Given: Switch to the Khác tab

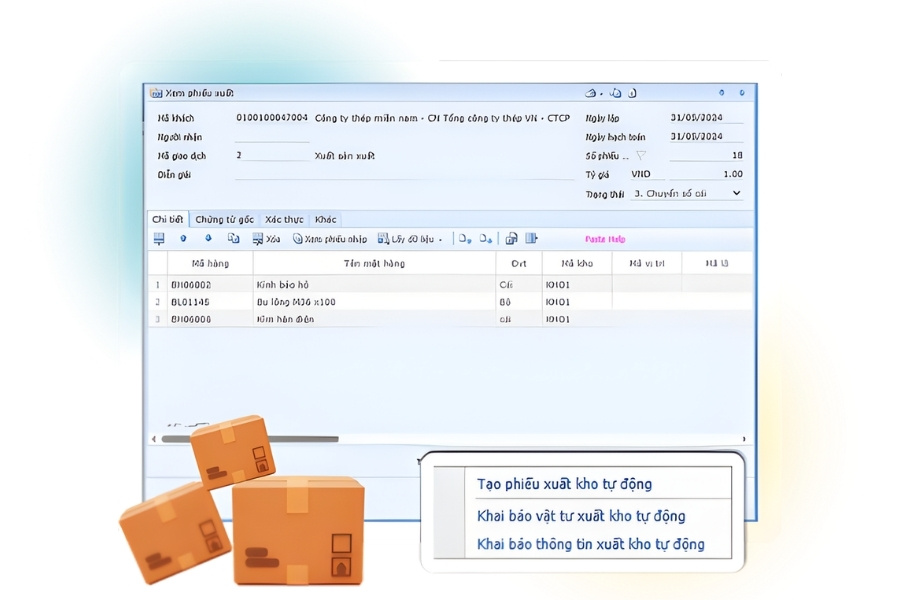Looking at the screenshot, I should pyautogui.click(x=325, y=219).
